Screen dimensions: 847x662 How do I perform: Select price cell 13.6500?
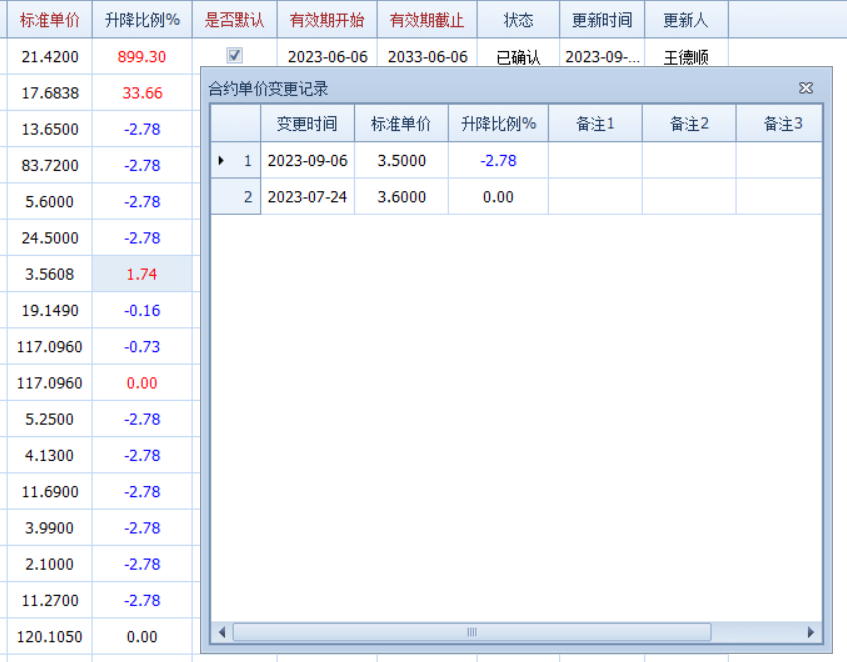[x=49, y=129]
